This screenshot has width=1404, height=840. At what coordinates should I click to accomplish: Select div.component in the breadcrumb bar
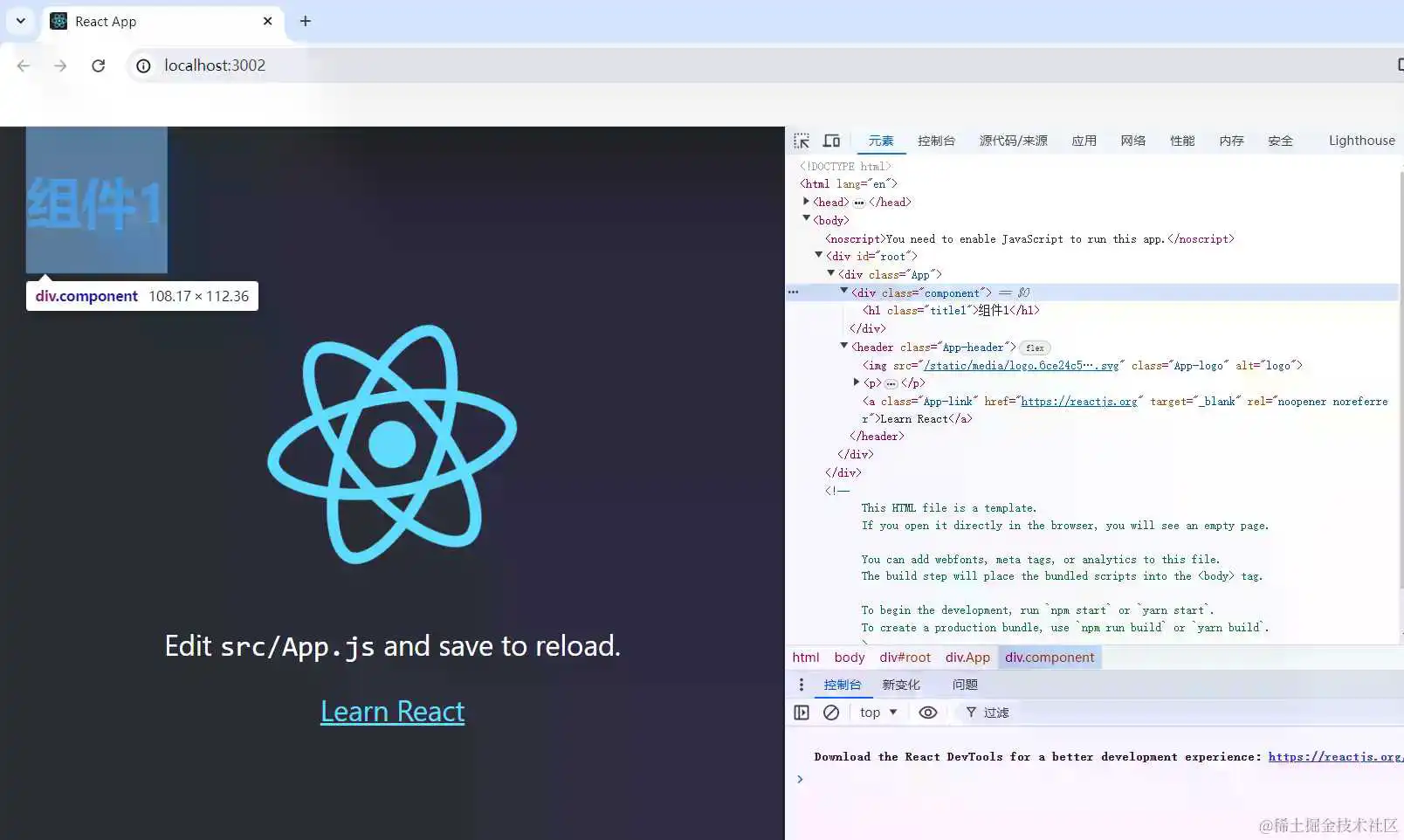click(x=1049, y=658)
